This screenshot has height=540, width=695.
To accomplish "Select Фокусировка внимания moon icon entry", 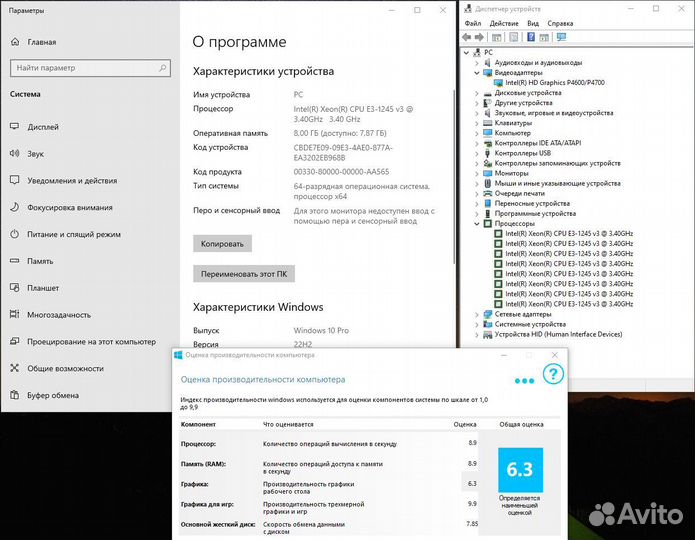I will click(x=15, y=207).
